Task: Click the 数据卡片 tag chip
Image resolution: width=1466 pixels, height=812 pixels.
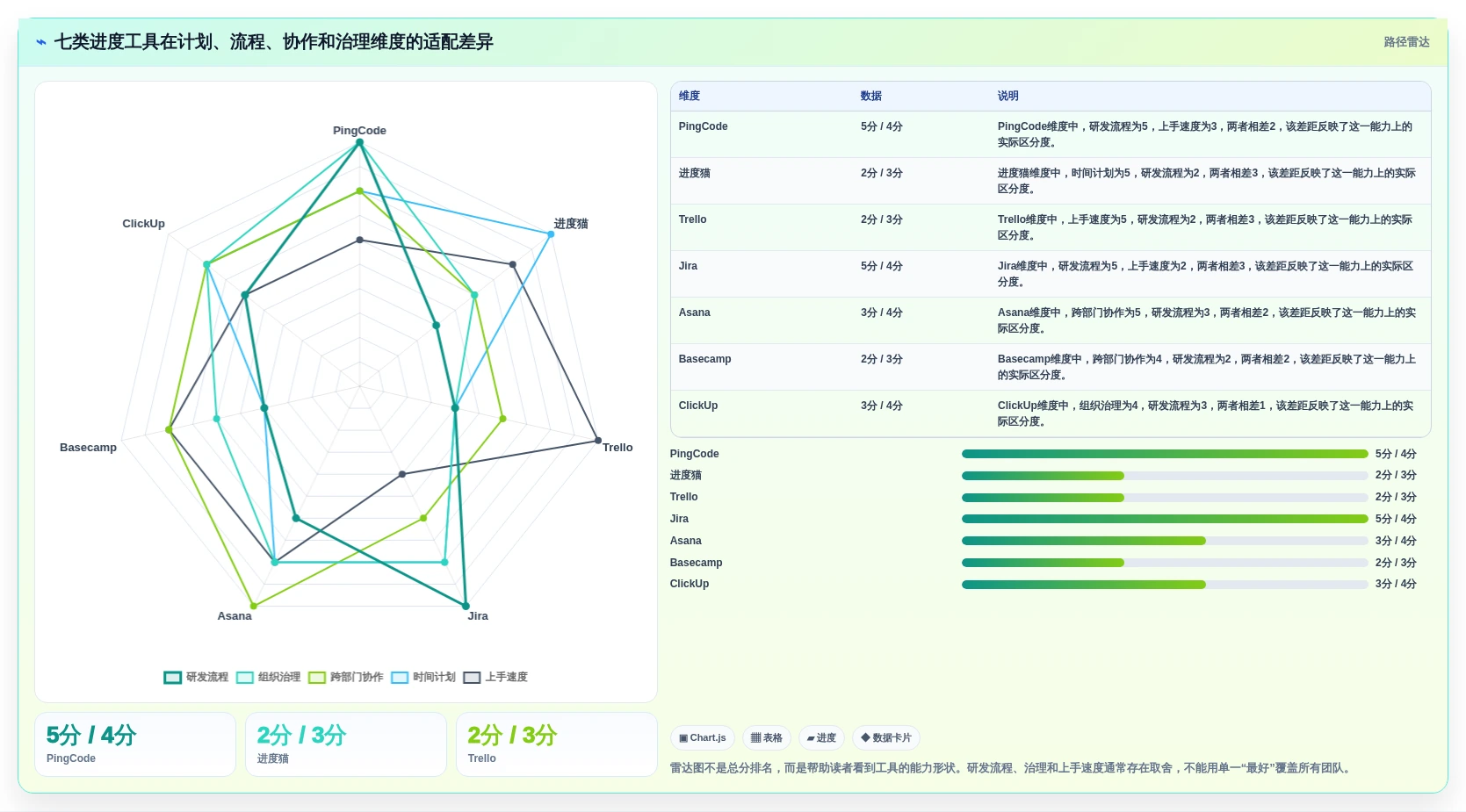Action: [886, 737]
